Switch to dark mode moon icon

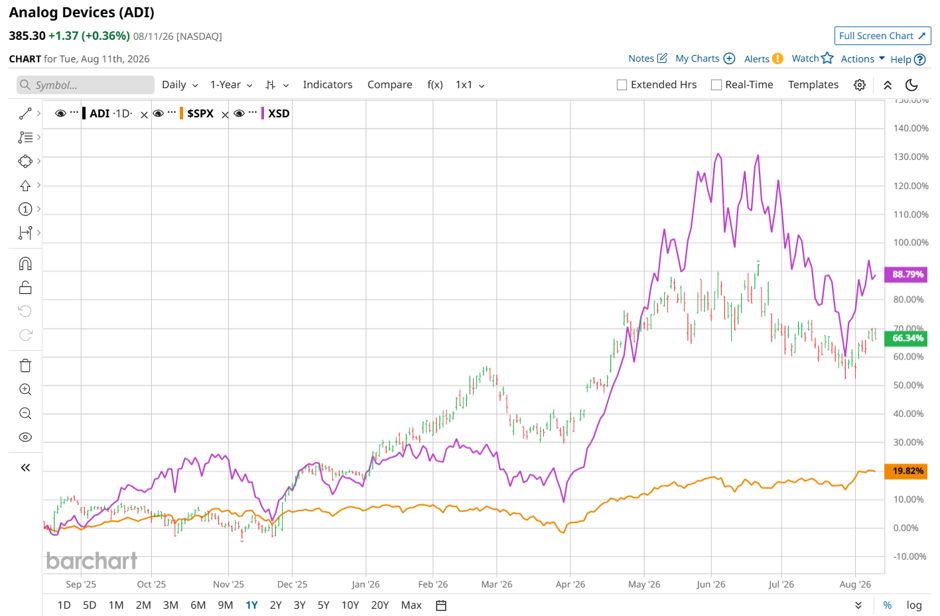pyautogui.click(x=911, y=85)
